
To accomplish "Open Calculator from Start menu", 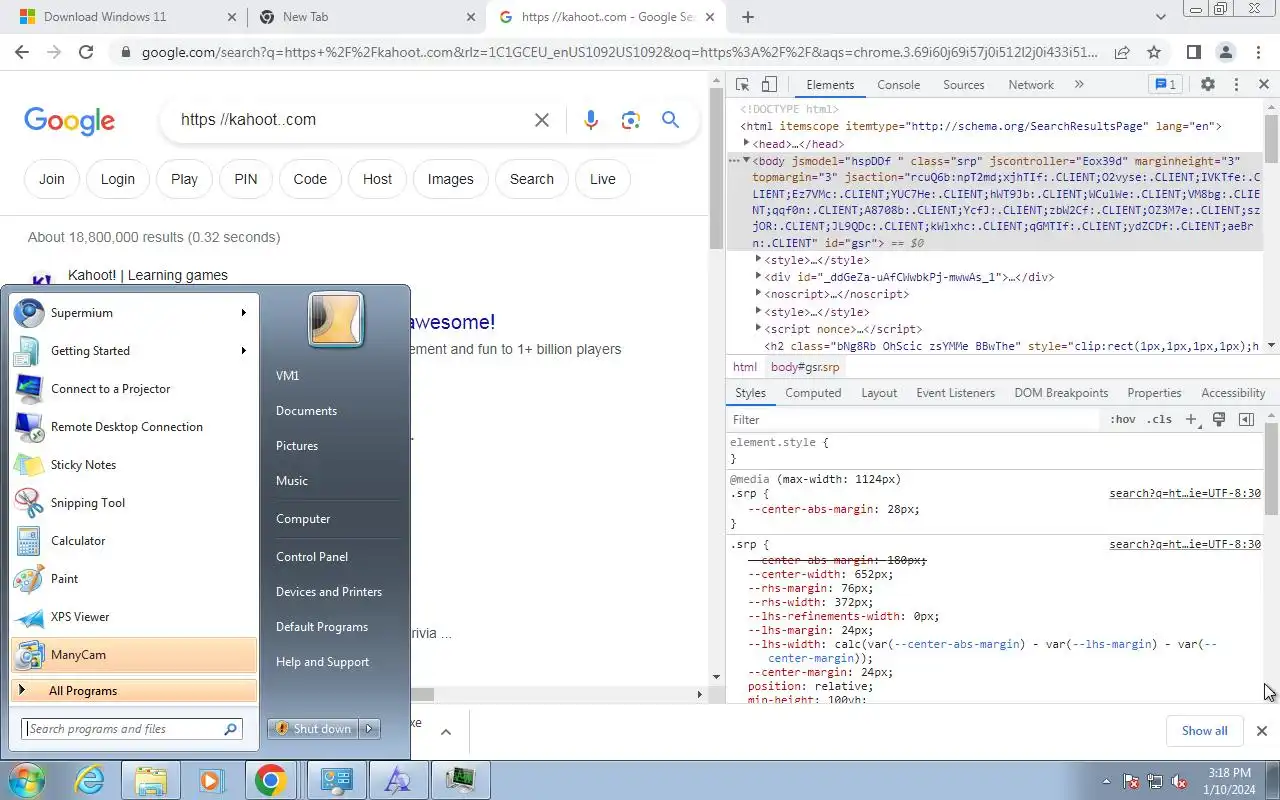I will point(134,541).
